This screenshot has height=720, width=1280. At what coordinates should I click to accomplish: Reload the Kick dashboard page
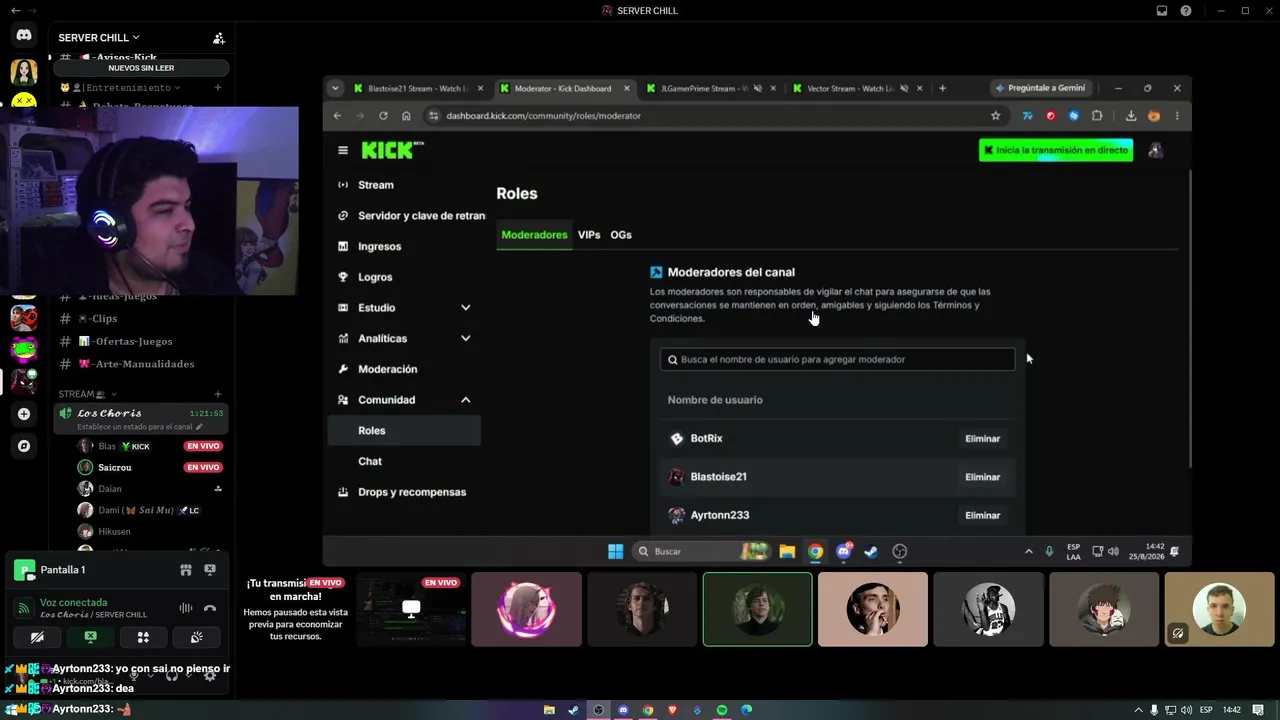[383, 116]
